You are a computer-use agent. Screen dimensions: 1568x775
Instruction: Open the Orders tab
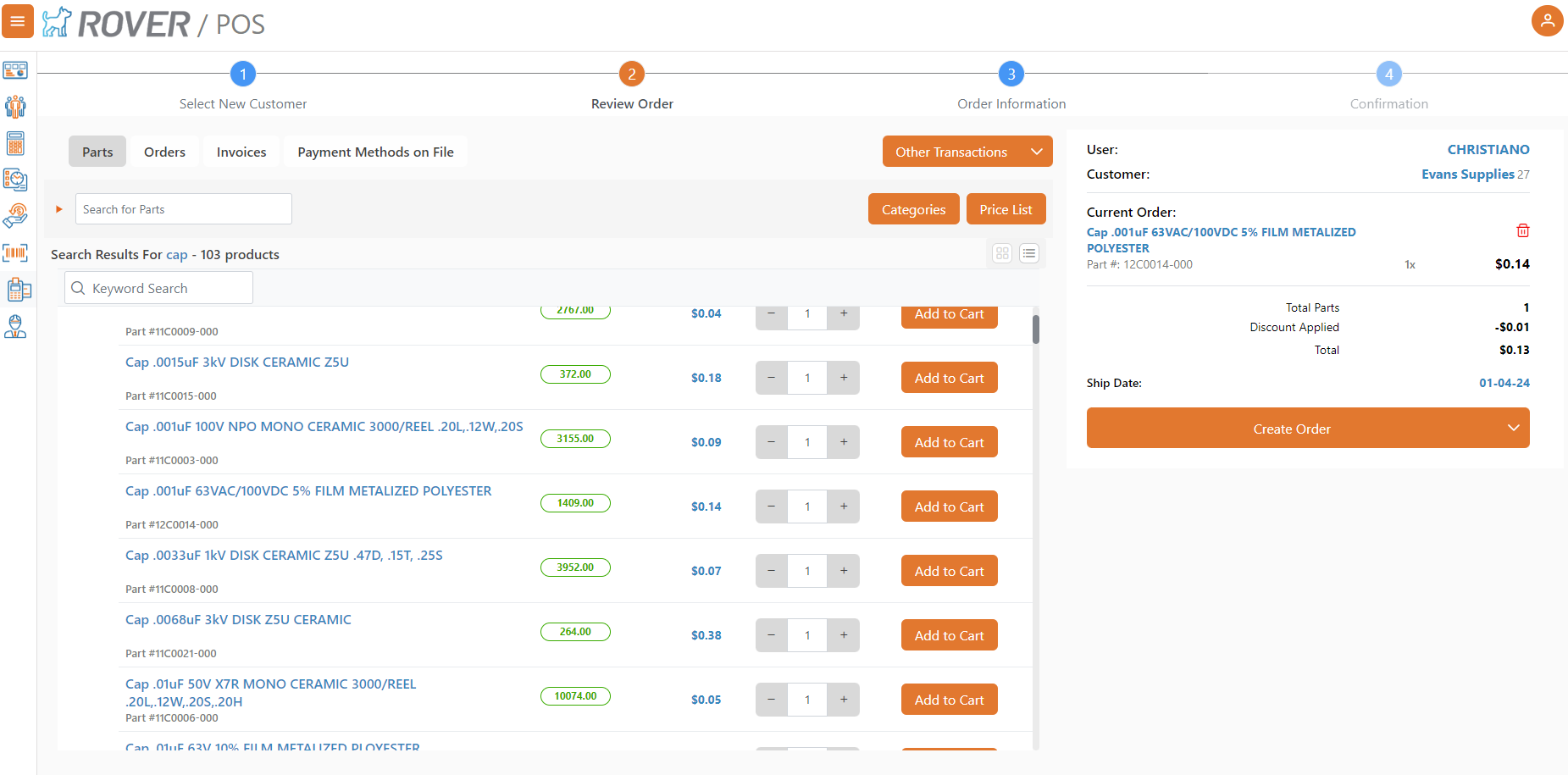(164, 151)
